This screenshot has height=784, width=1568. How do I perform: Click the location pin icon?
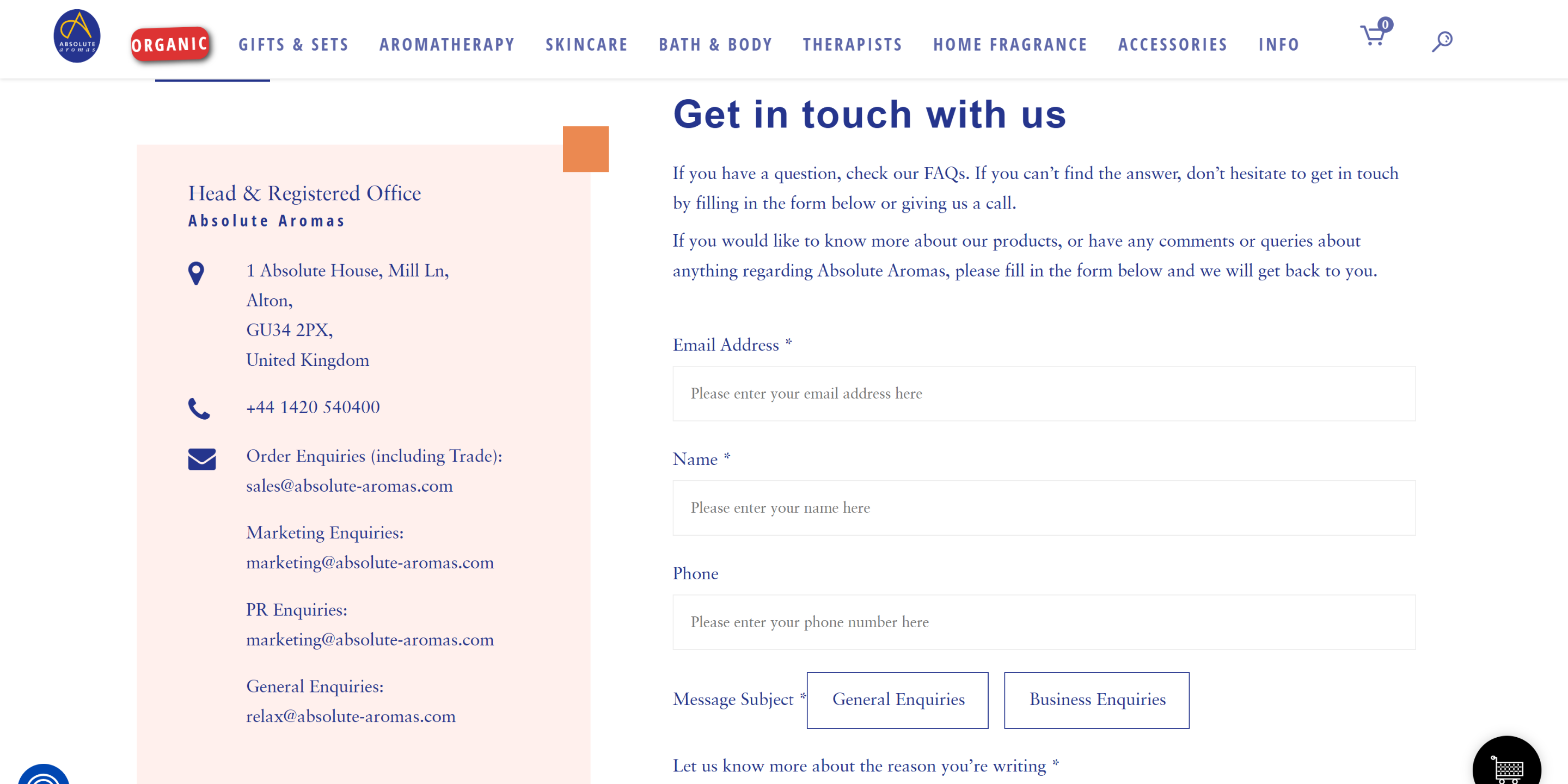click(x=196, y=273)
